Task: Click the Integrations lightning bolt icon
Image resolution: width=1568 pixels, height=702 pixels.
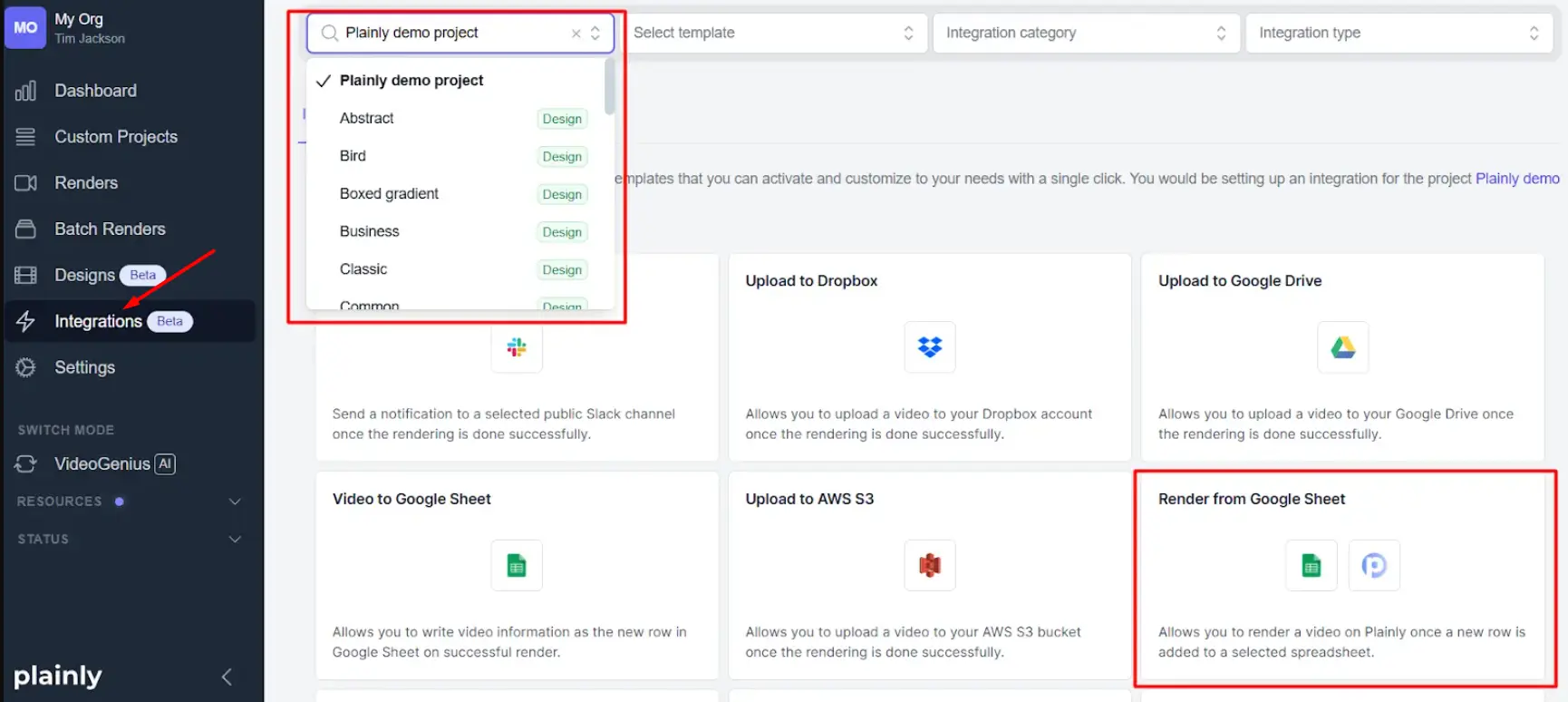Action: coord(25,321)
